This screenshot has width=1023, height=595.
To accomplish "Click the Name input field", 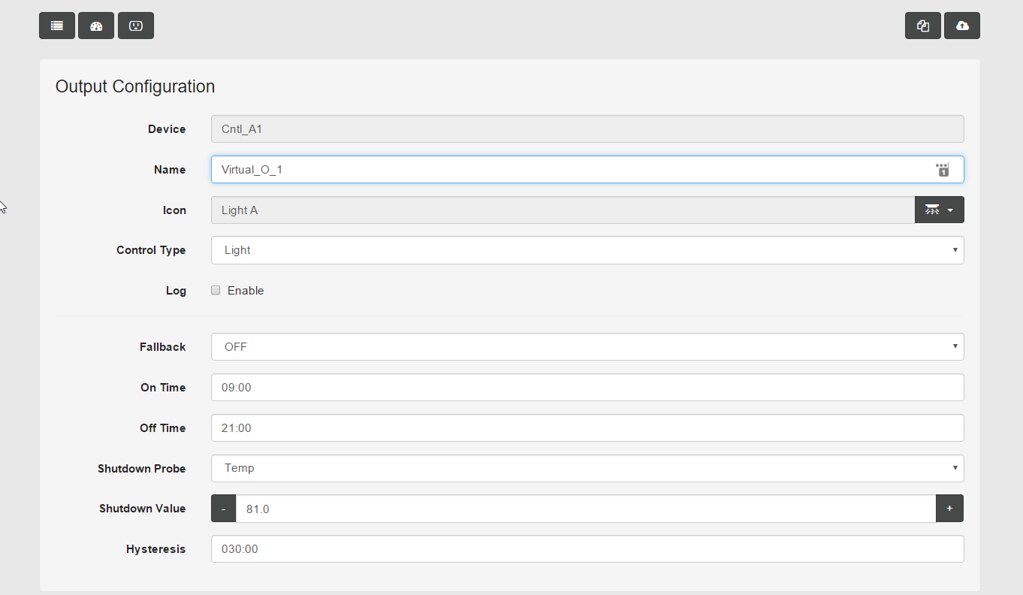I will pos(570,170).
